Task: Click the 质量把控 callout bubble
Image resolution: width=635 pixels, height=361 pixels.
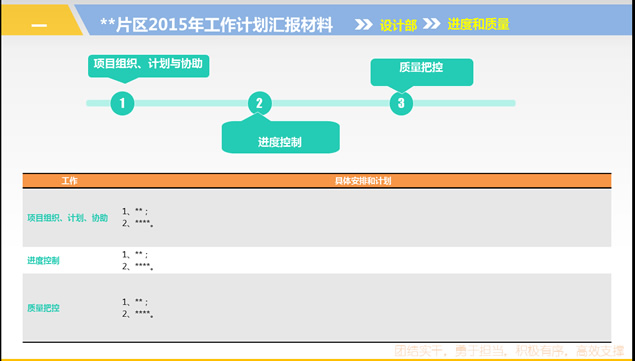Action: point(422,74)
